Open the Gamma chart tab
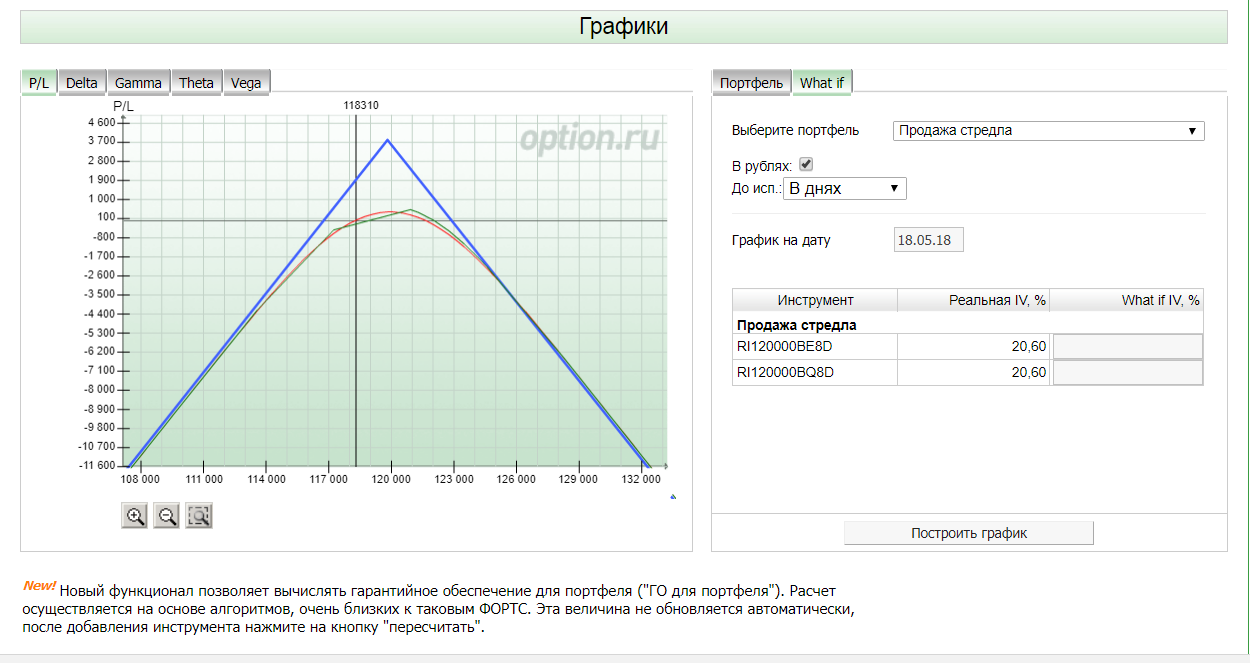The width and height of the screenshot is (1250, 663). [x=138, y=83]
